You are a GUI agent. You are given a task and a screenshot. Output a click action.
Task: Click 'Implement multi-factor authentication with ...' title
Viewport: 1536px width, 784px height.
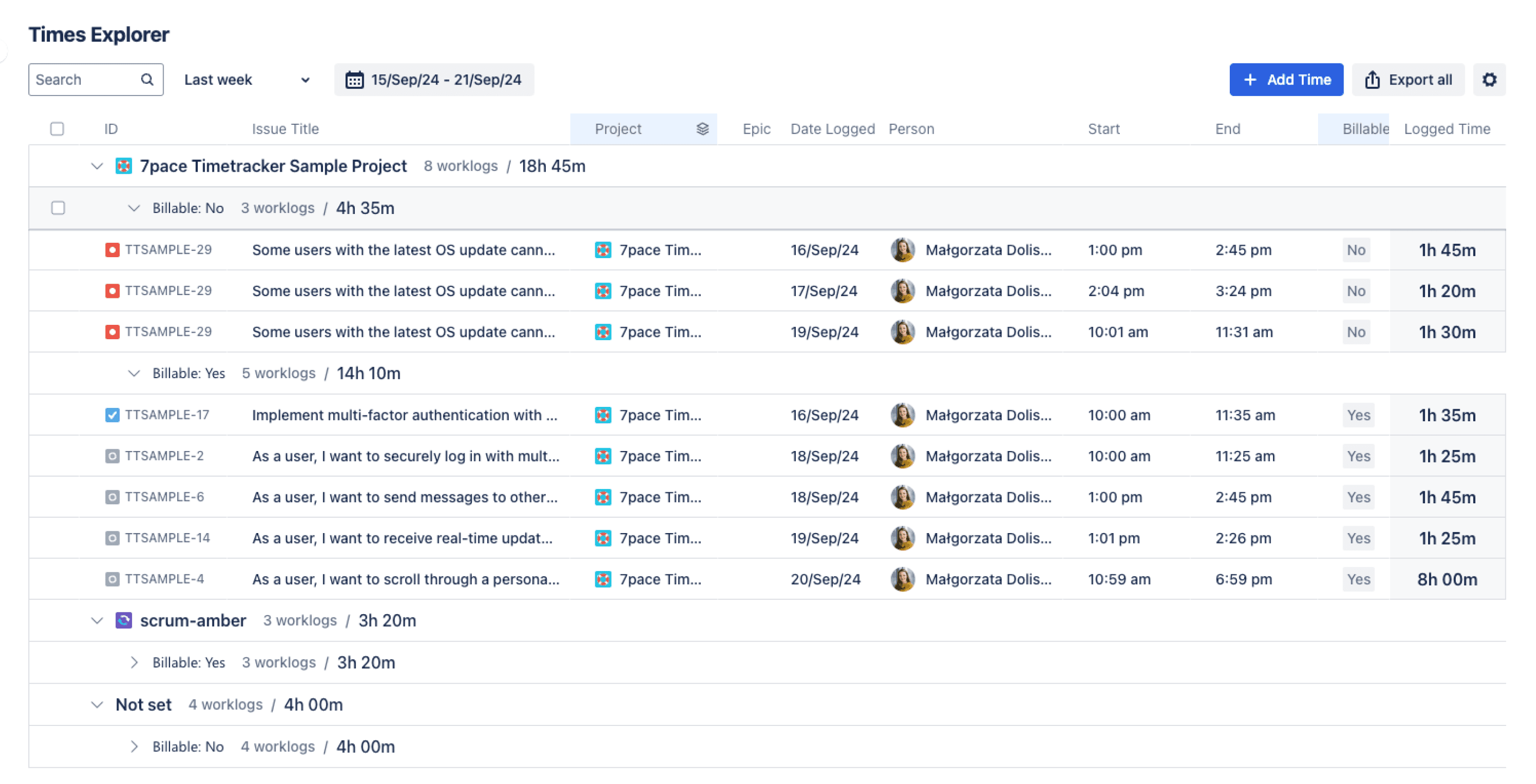[x=405, y=415]
